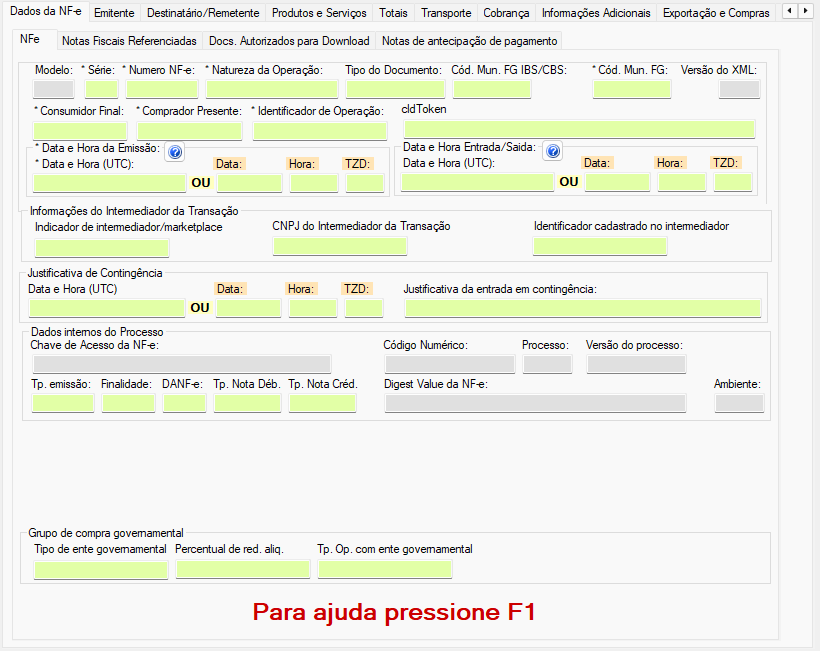This screenshot has width=820, height=651.
Task: Open Docs. Autorizados para Download sub-tab
Action: pyautogui.click(x=289, y=41)
